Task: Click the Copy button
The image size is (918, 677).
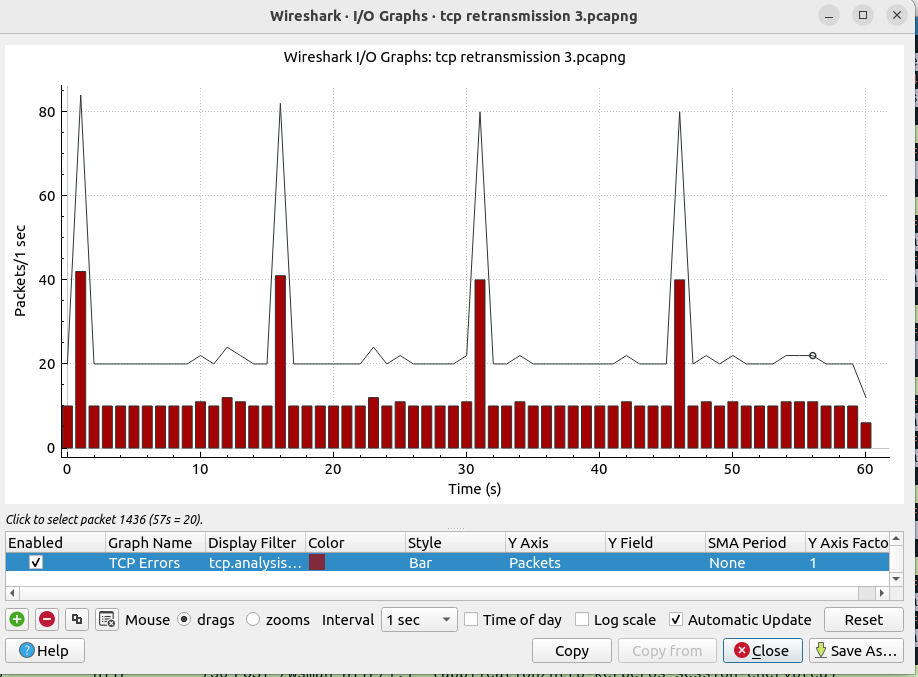Action: point(571,651)
